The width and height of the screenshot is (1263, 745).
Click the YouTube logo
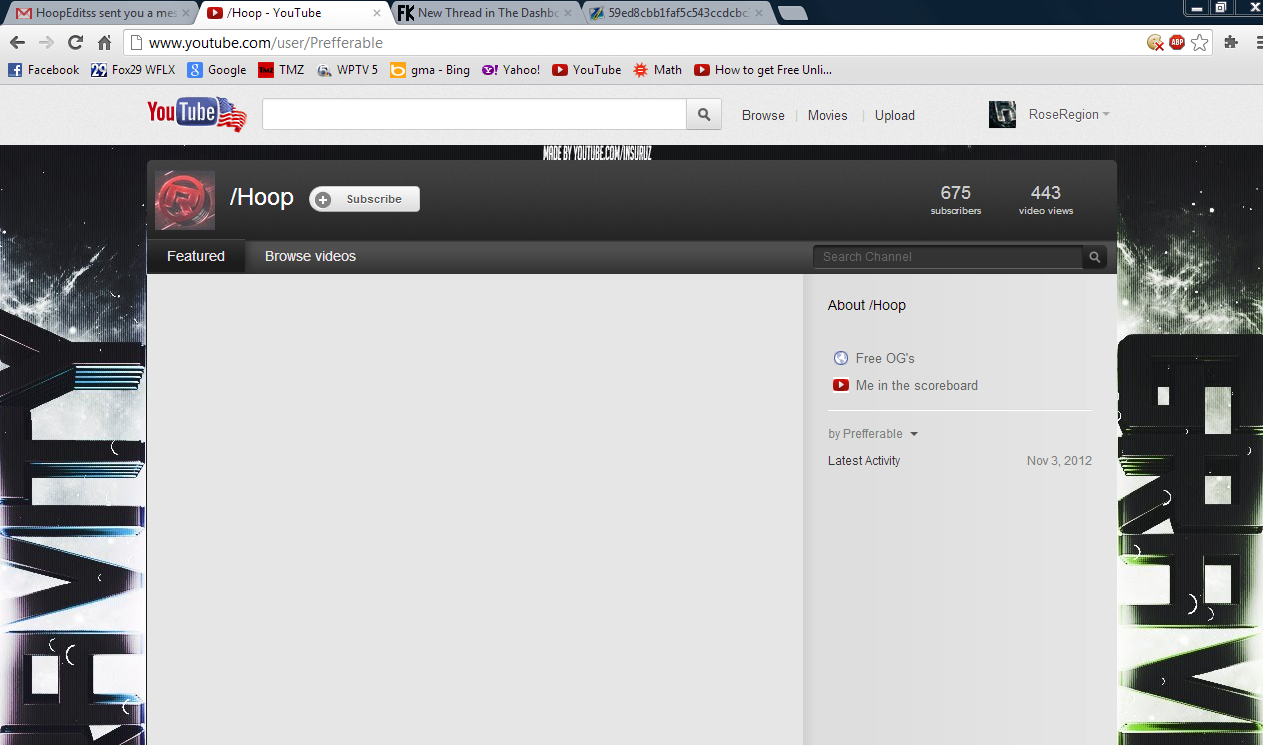(x=196, y=114)
